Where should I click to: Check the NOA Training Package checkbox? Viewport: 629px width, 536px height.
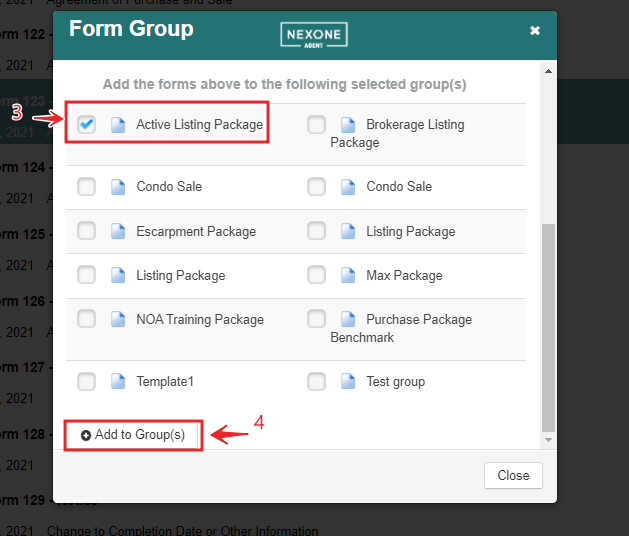coord(87,320)
